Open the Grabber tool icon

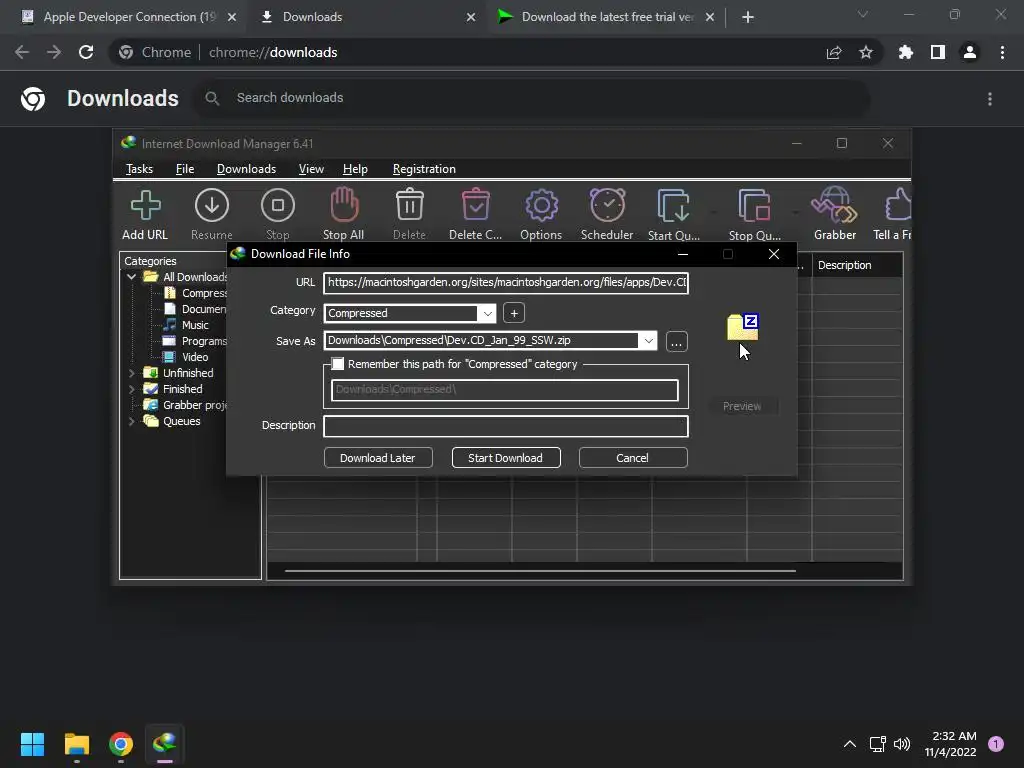coord(835,205)
